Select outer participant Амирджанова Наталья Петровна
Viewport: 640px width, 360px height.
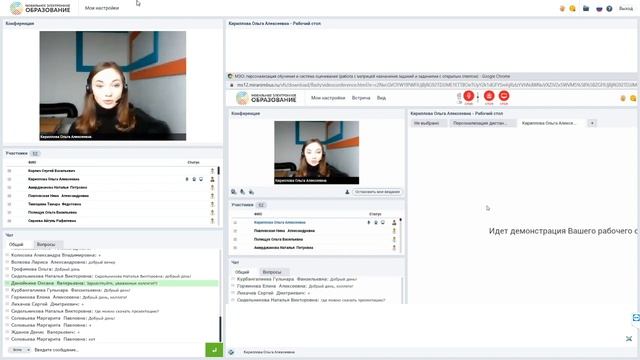coord(58,187)
